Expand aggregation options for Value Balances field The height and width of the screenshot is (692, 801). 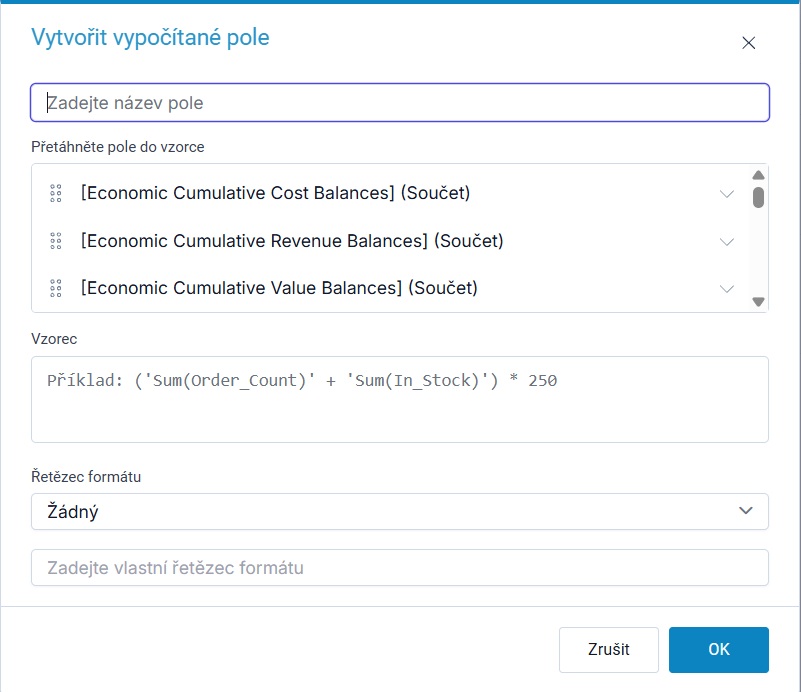pos(726,289)
